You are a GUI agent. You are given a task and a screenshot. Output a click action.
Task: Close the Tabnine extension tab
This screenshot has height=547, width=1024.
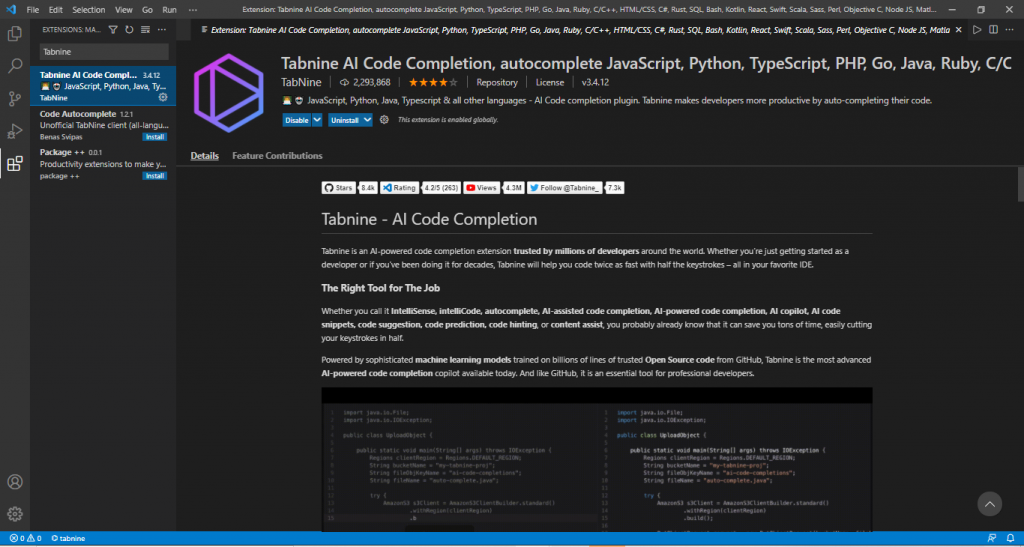coord(958,30)
